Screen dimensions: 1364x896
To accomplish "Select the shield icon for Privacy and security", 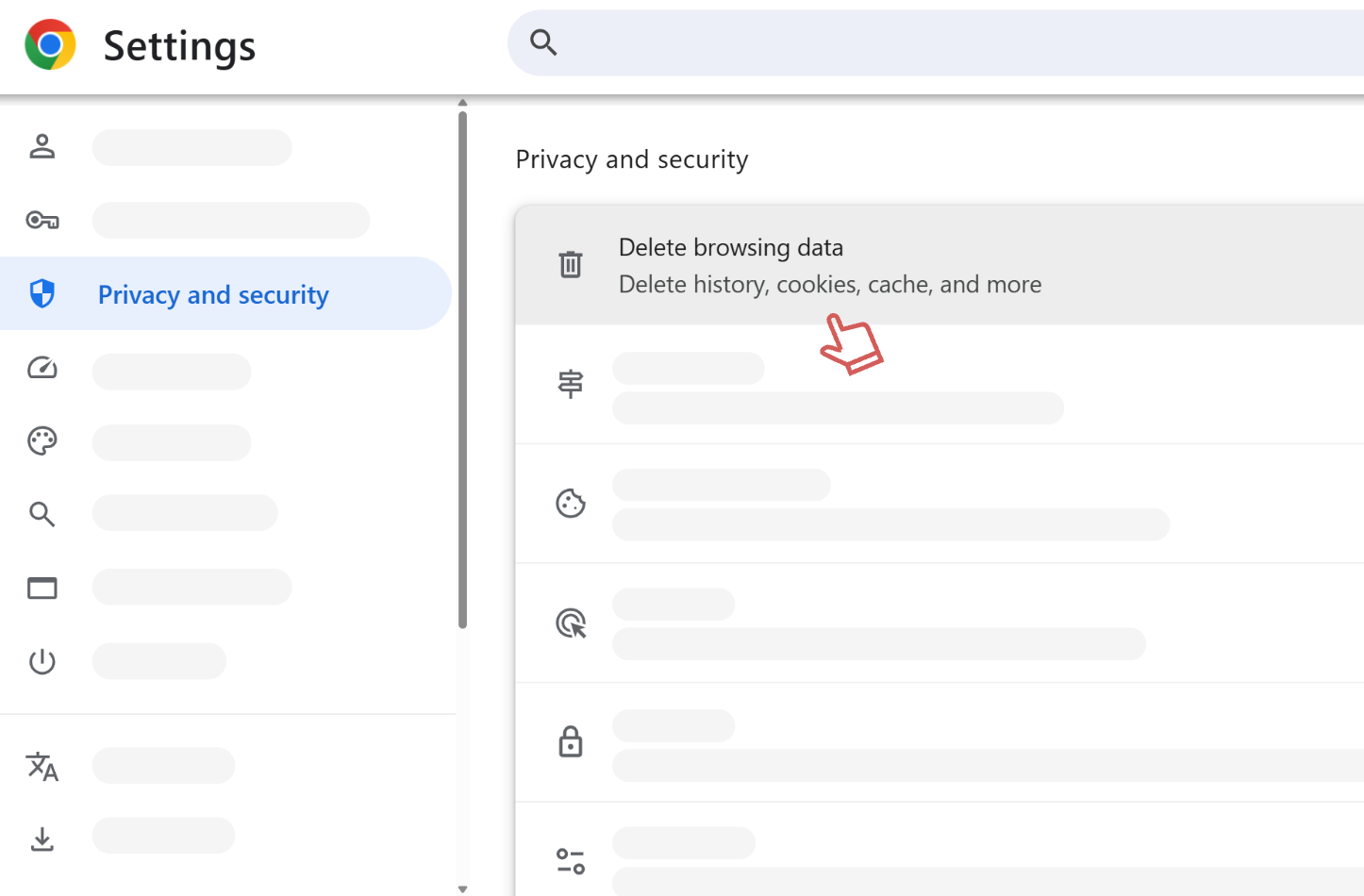I will (x=42, y=293).
